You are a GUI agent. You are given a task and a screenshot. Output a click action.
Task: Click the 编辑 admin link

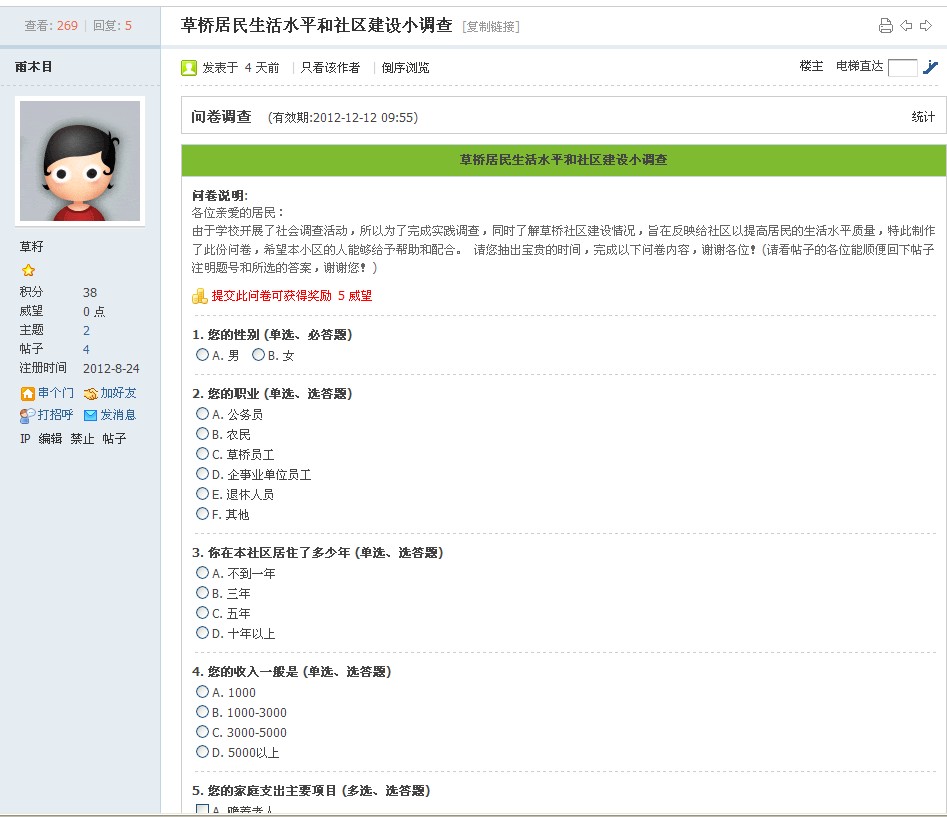50,438
